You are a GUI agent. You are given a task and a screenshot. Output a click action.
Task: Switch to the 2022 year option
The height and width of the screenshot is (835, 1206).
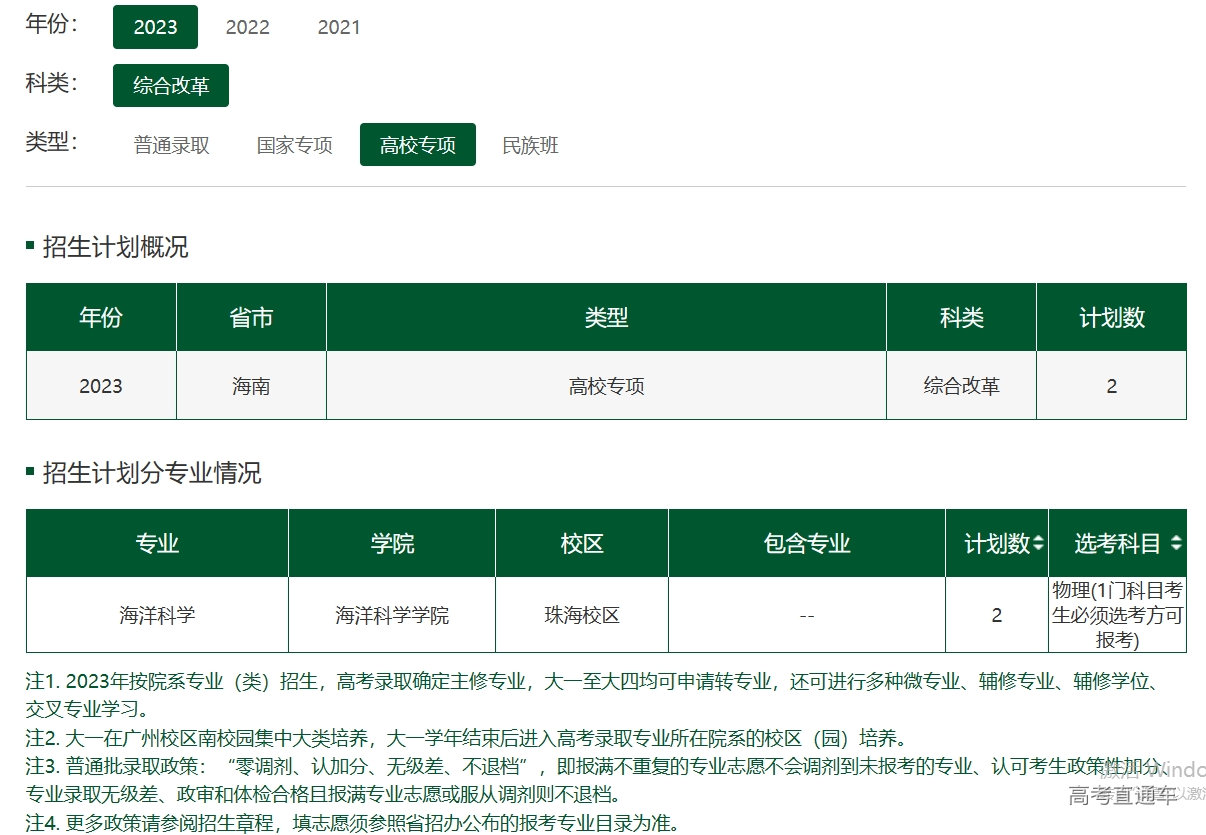pyautogui.click(x=247, y=27)
